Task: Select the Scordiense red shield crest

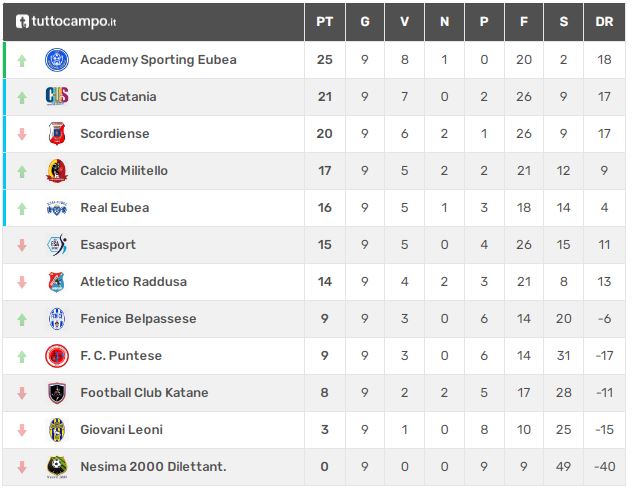Action: click(57, 133)
